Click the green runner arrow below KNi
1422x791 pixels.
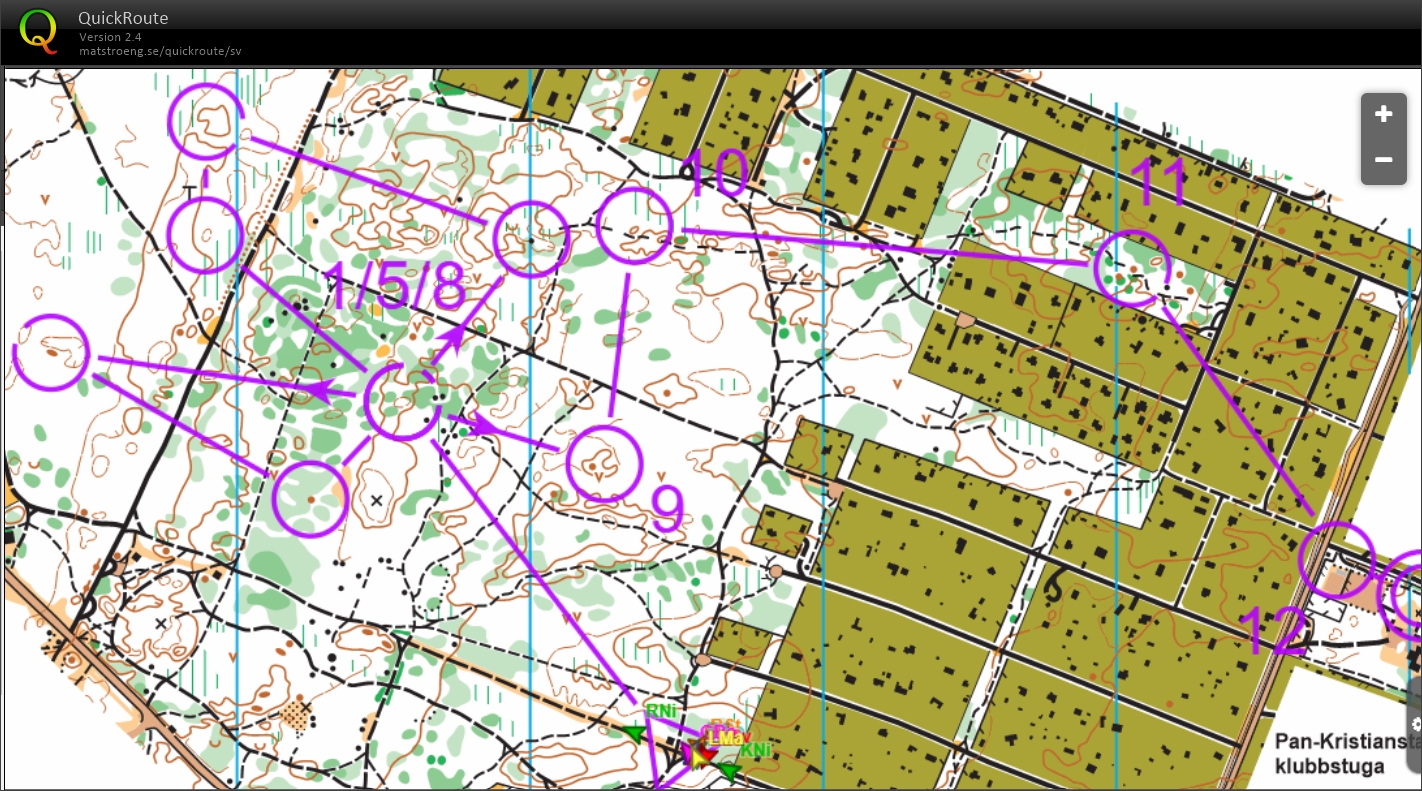click(730, 771)
